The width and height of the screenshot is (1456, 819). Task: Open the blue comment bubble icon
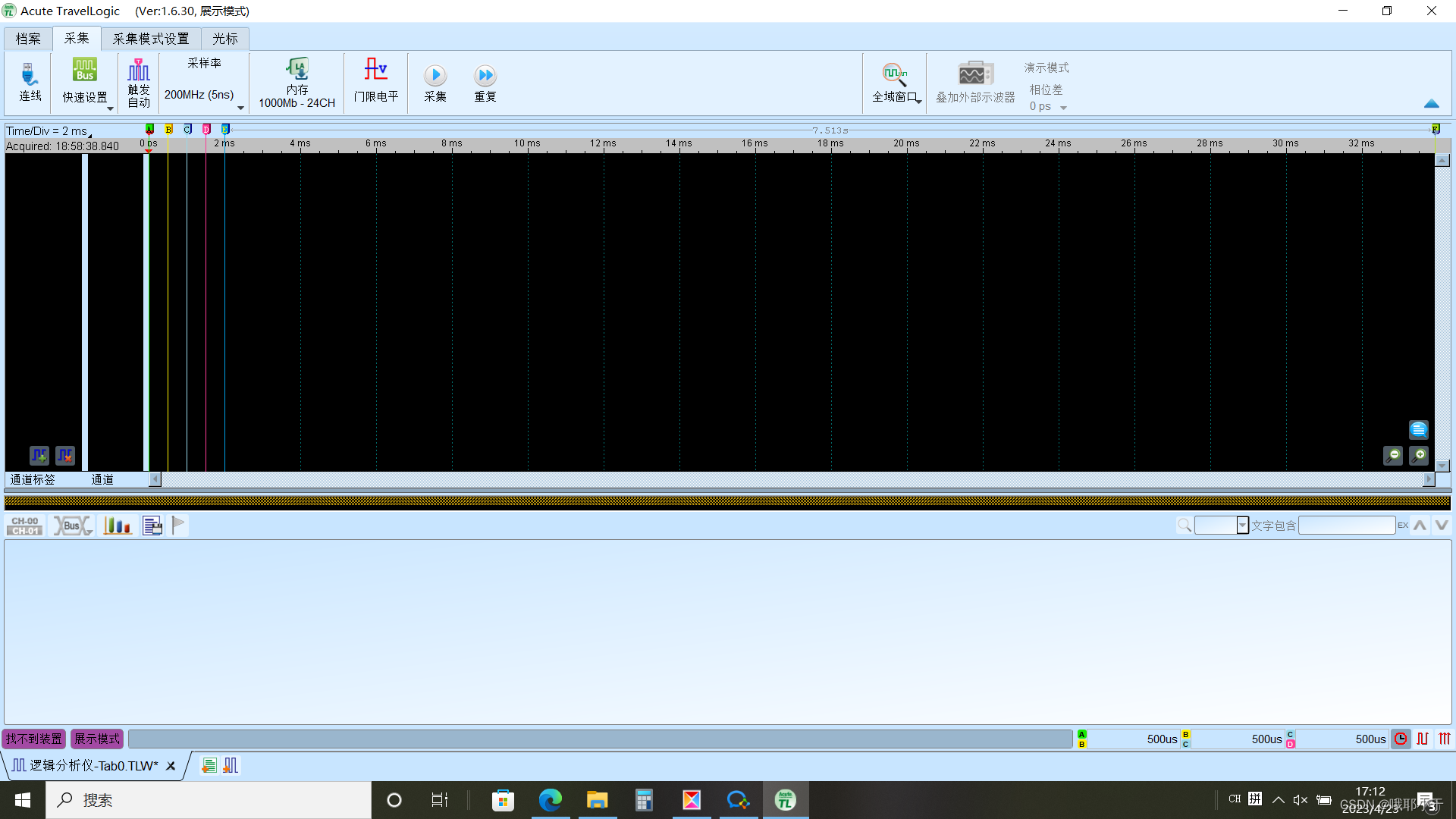click(x=1419, y=430)
